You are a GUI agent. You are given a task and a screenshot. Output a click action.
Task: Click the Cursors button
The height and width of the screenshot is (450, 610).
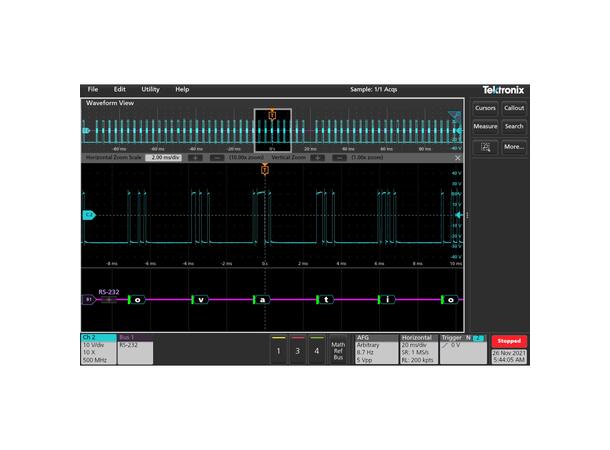pyautogui.click(x=485, y=108)
